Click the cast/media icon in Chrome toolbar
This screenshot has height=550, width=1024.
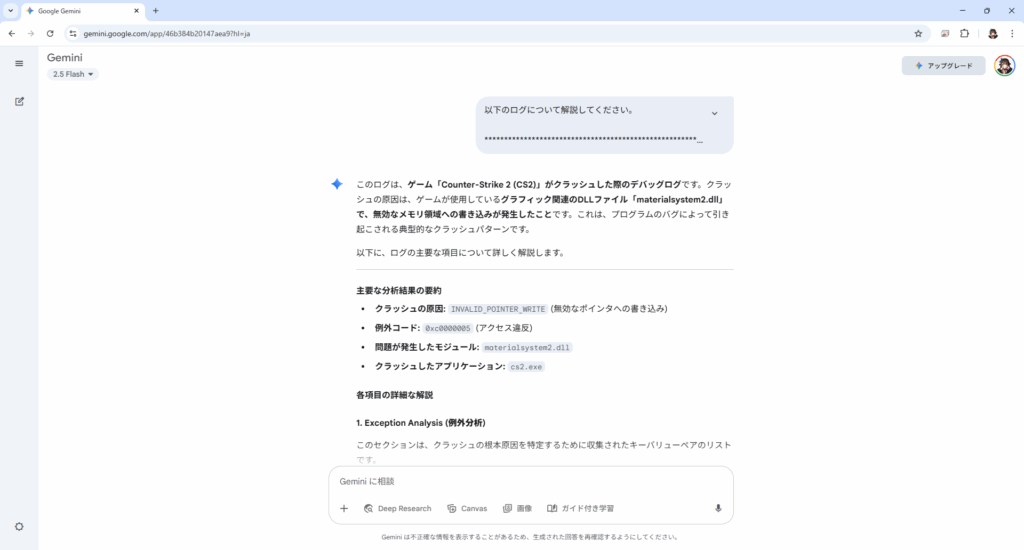click(945, 33)
